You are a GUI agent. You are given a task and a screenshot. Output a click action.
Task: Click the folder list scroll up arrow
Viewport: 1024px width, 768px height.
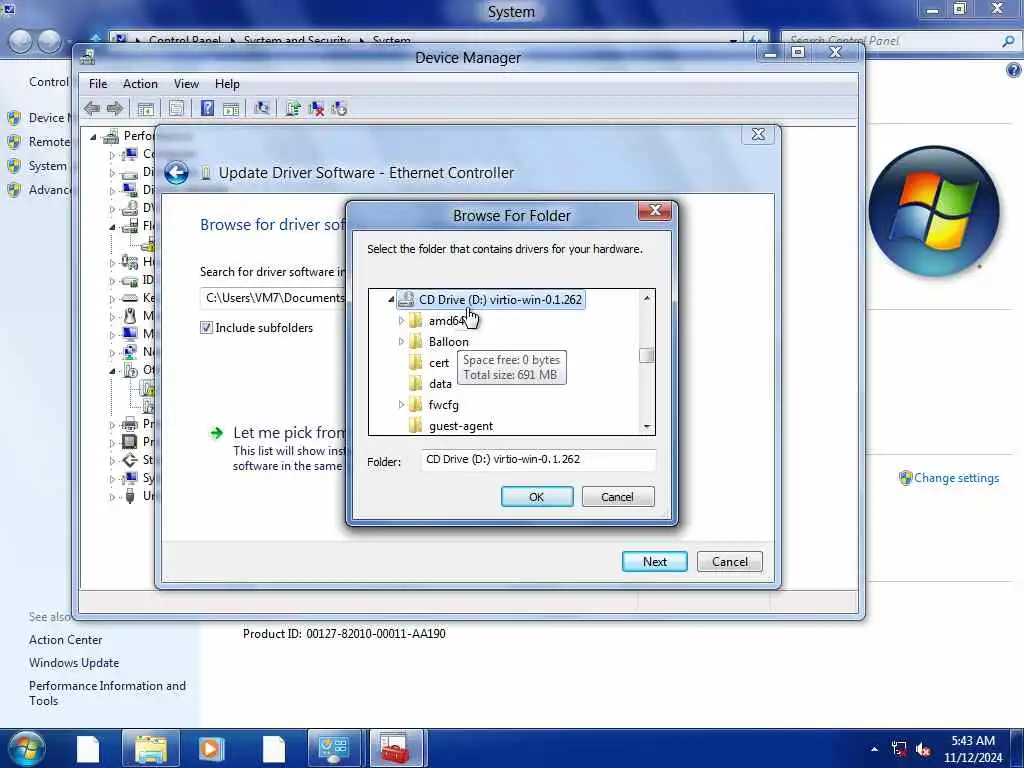coord(647,298)
